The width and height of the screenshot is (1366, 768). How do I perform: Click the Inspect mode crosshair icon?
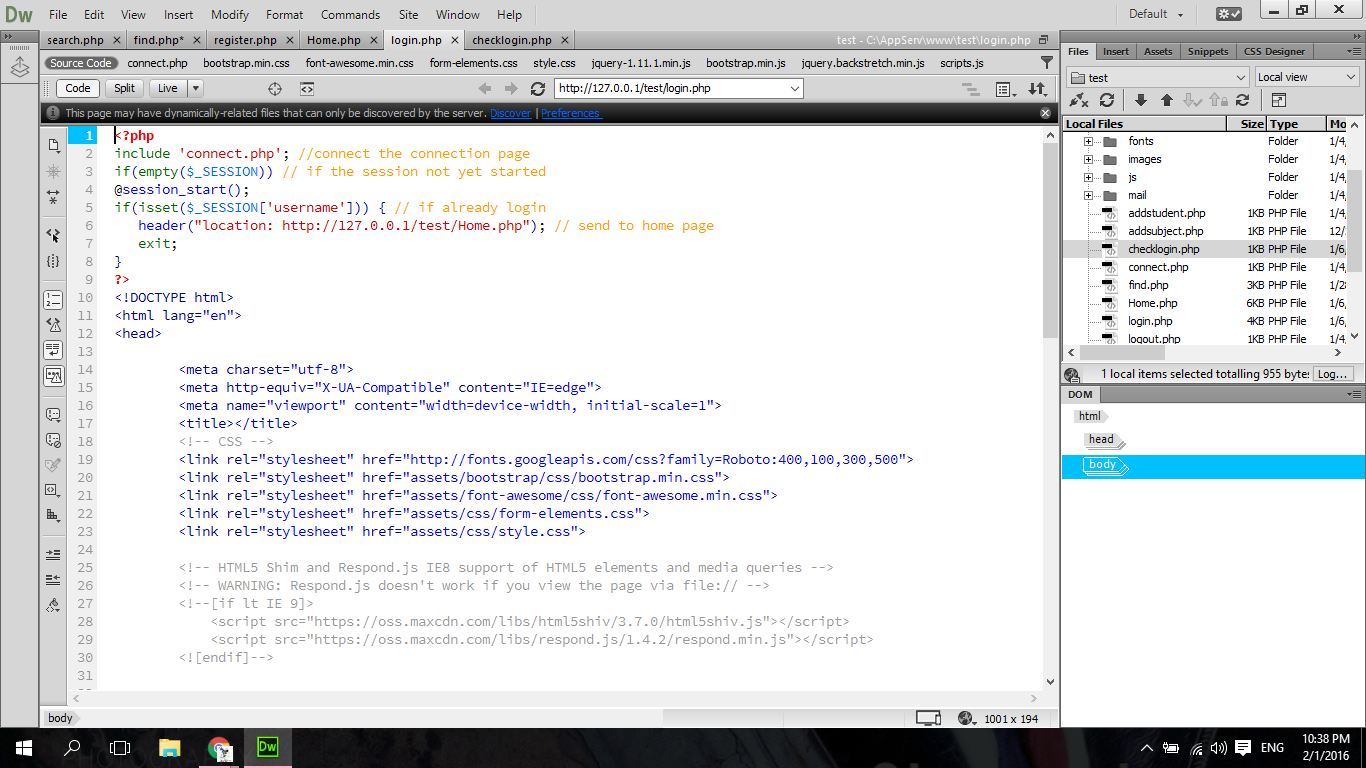(x=277, y=88)
